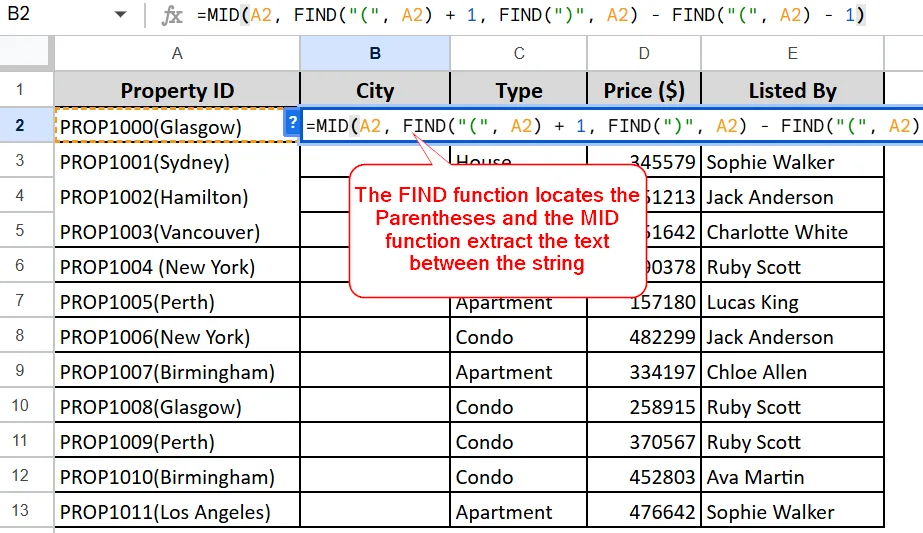The width and height of the screenshot is (923, 533).
Task: Click the in-cell MID formula in B2
Action: [612, 125]
